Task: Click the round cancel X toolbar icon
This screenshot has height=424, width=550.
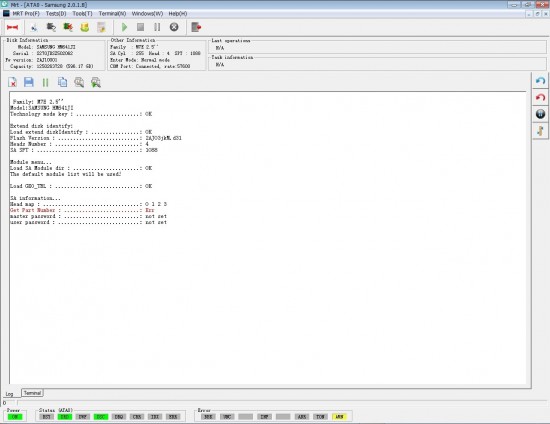Action: (x=174, y=27)
